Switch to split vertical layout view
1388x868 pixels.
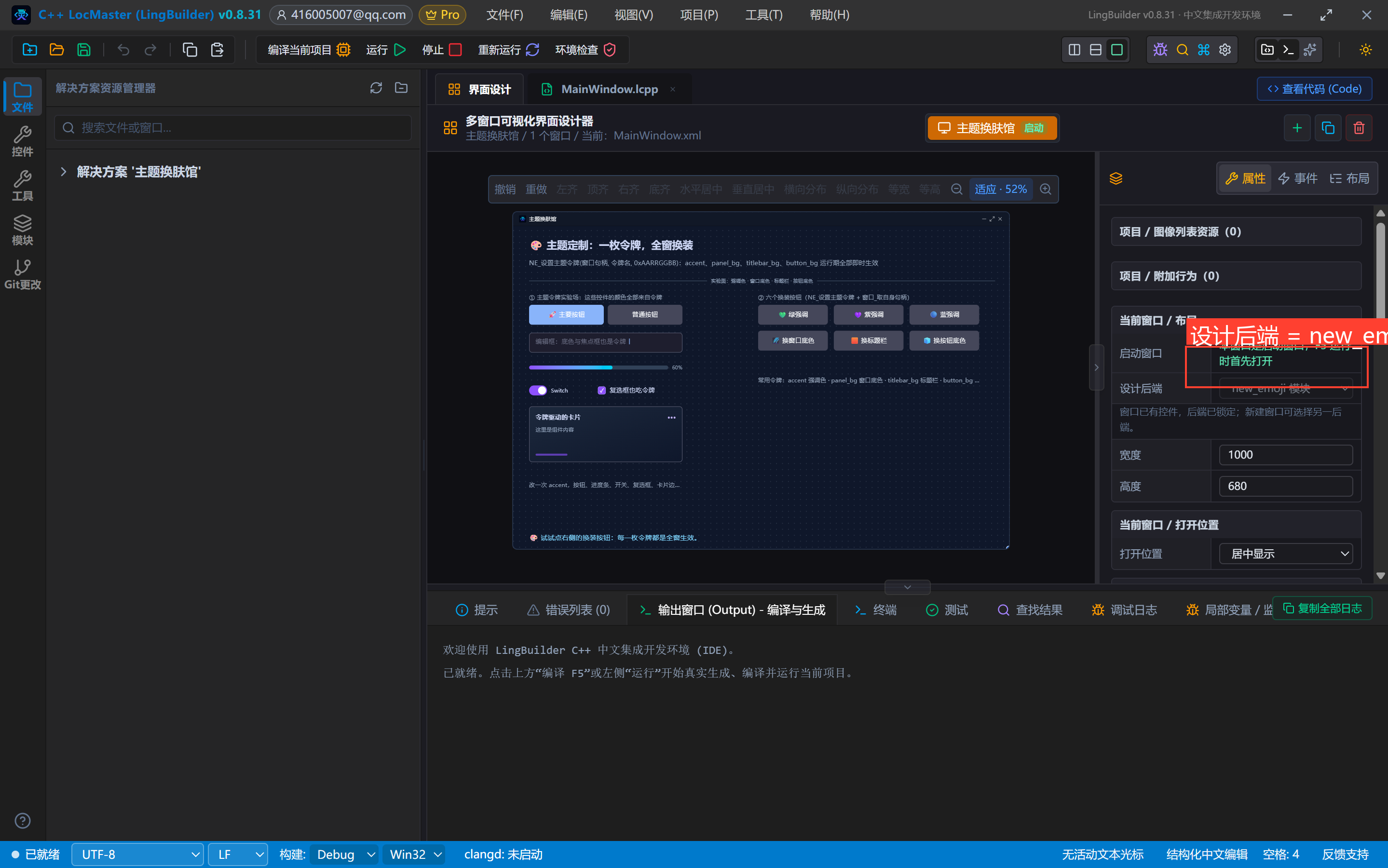tap(1075, 49)
